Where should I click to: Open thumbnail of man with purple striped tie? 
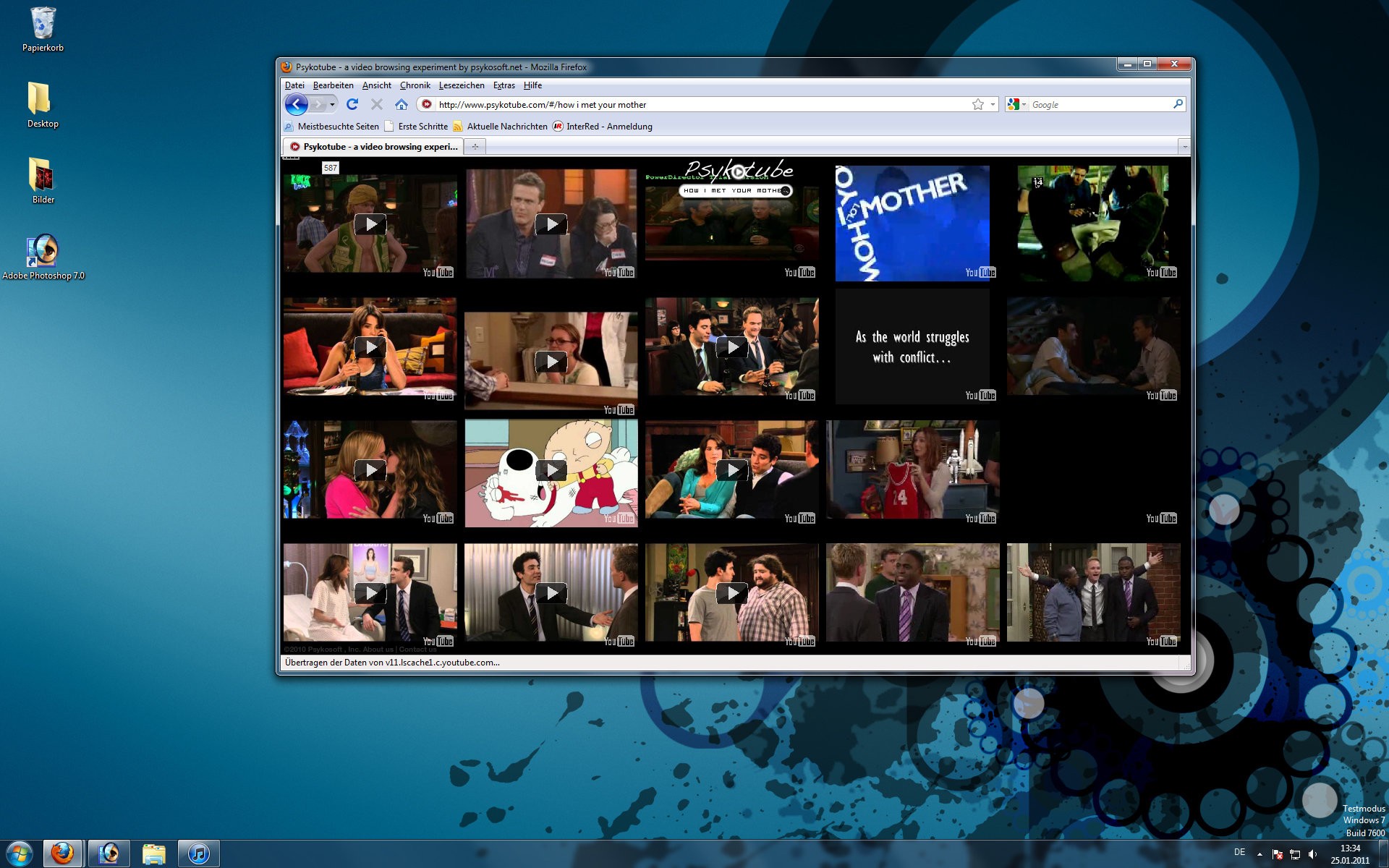coord(913,592)
